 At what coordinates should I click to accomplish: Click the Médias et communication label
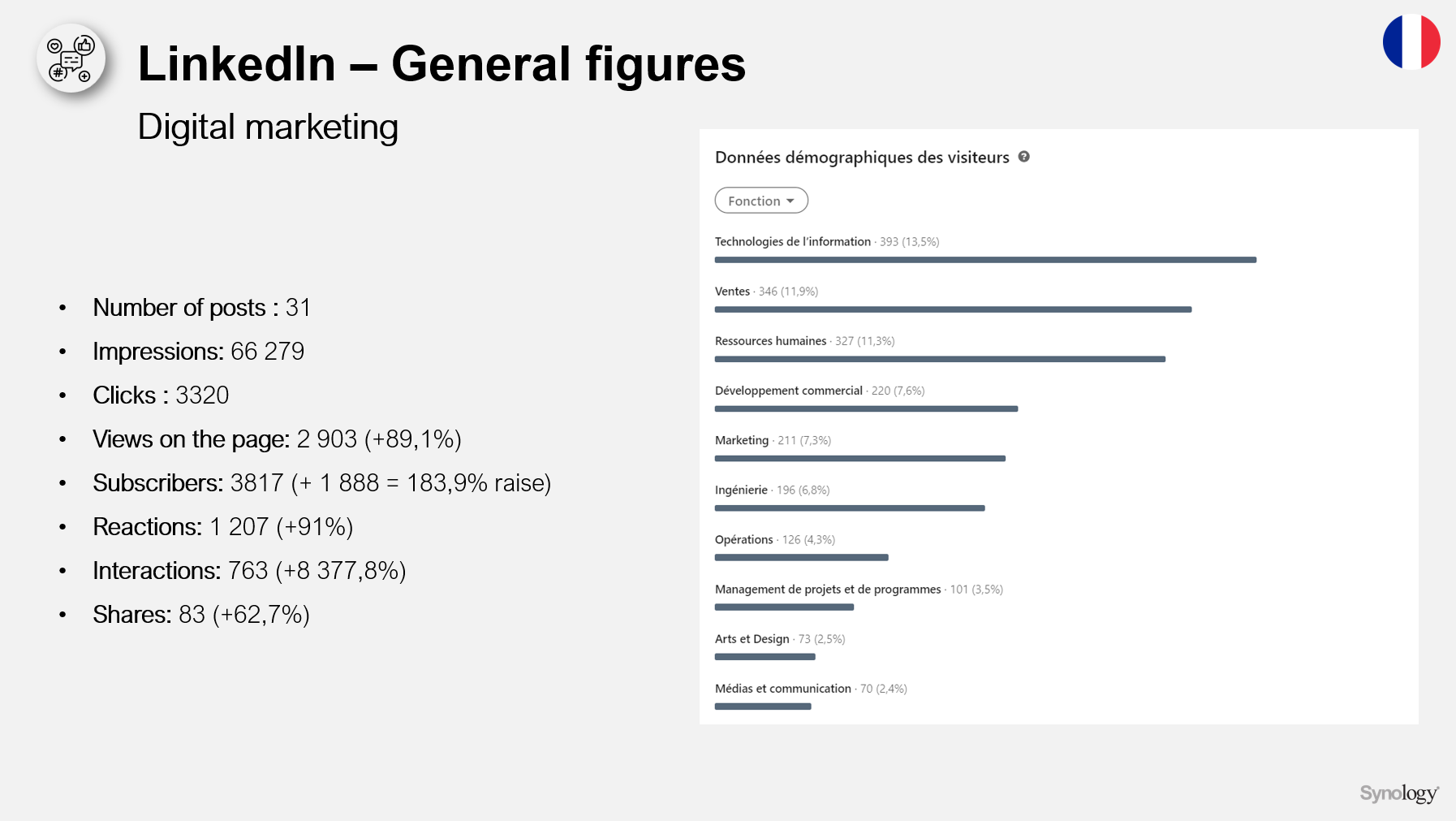tap(782, 689)
